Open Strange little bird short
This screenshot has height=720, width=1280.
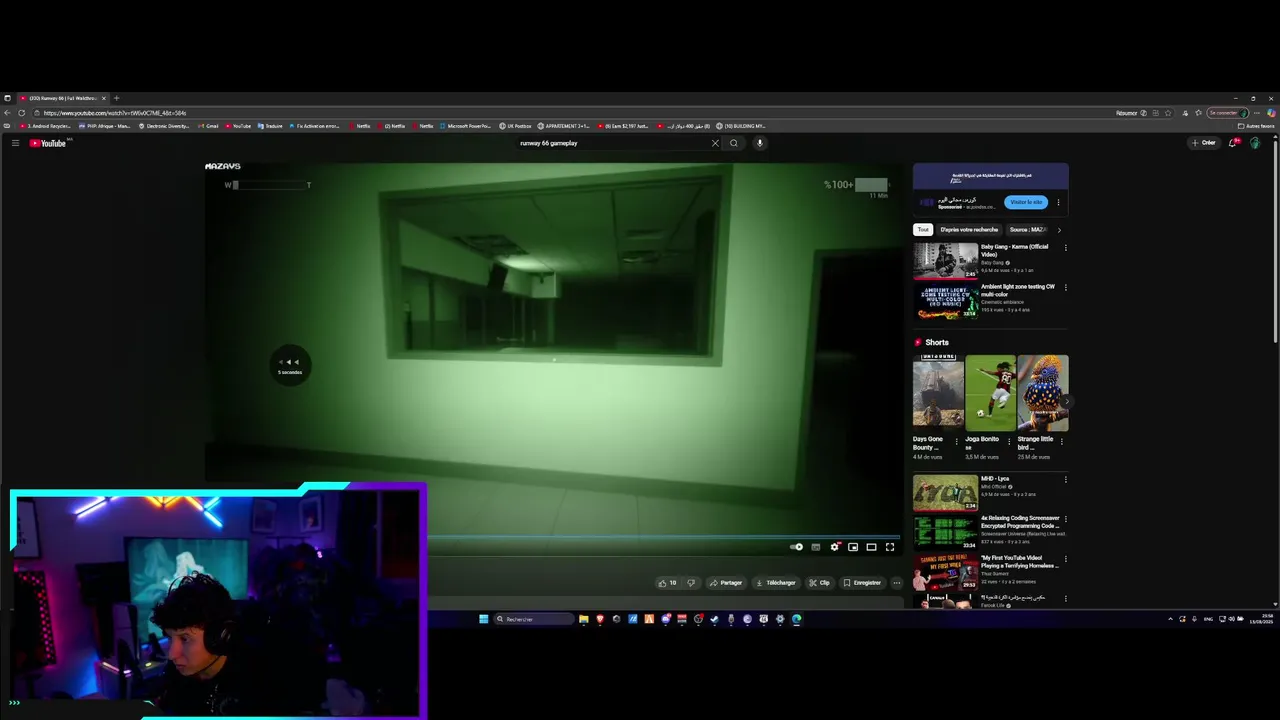(1042, 393)
